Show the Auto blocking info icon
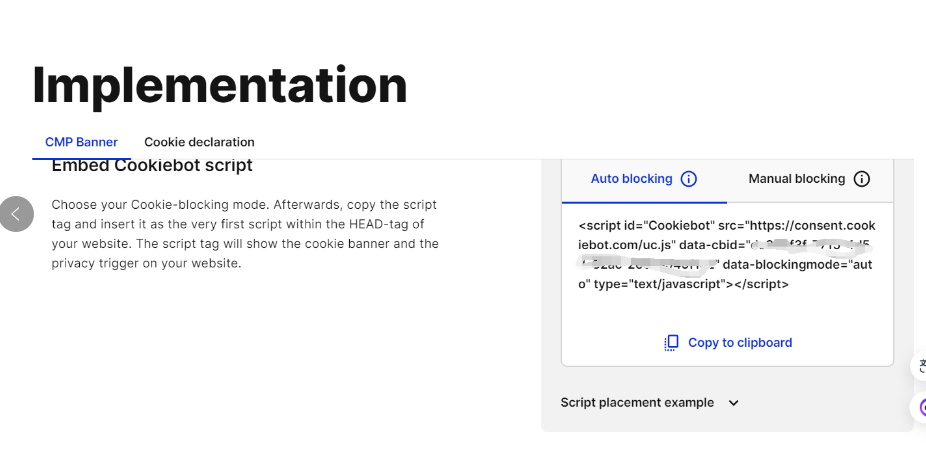This screenshot has height=452, width=926. click(689, 179)
